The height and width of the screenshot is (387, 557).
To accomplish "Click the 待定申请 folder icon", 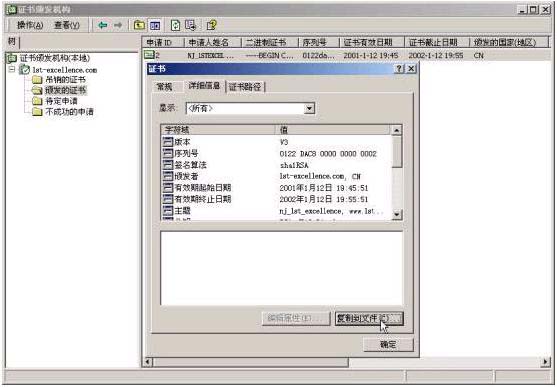I will coord(37,101).
